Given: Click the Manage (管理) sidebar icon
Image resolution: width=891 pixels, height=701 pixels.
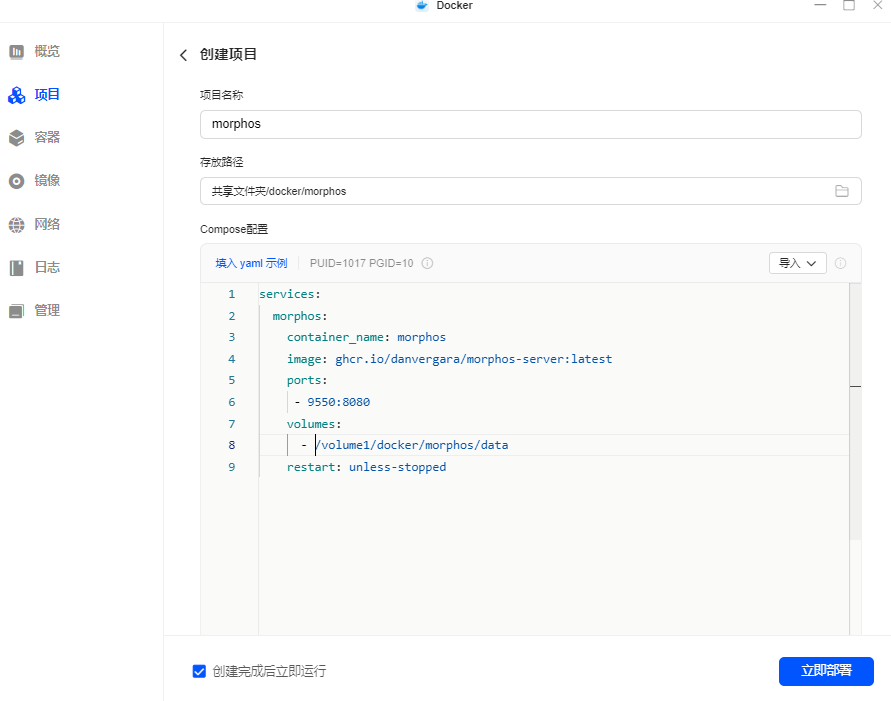Looking at the screenshot, I should [16, 311].
